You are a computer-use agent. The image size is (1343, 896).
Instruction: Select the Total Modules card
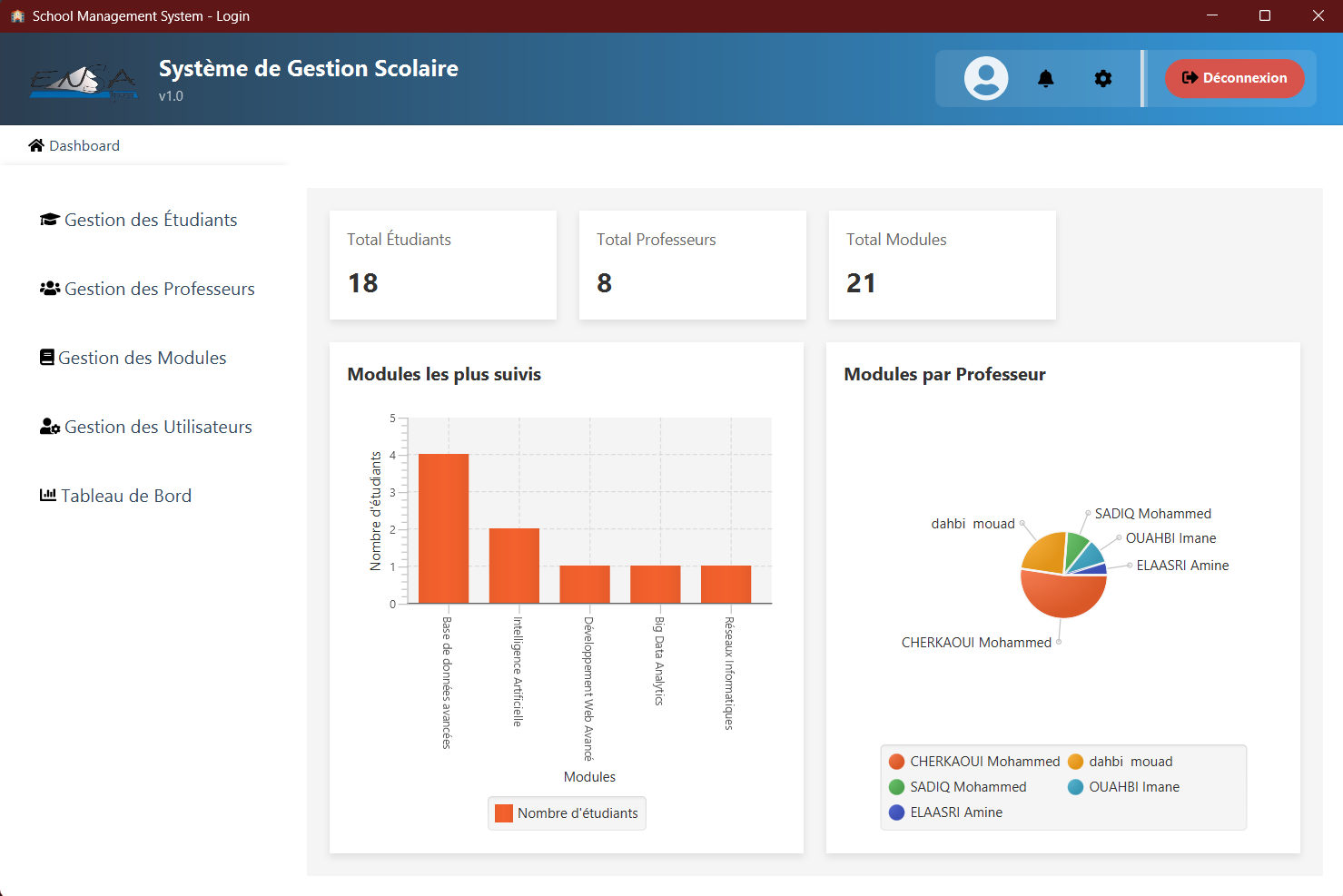943,265
